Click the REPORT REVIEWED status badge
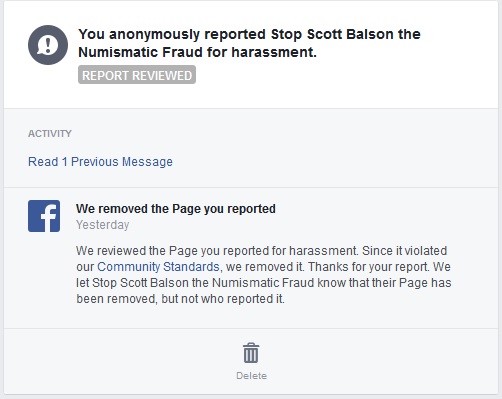Screen dimensions: 502x399 (x=137, y=75)
